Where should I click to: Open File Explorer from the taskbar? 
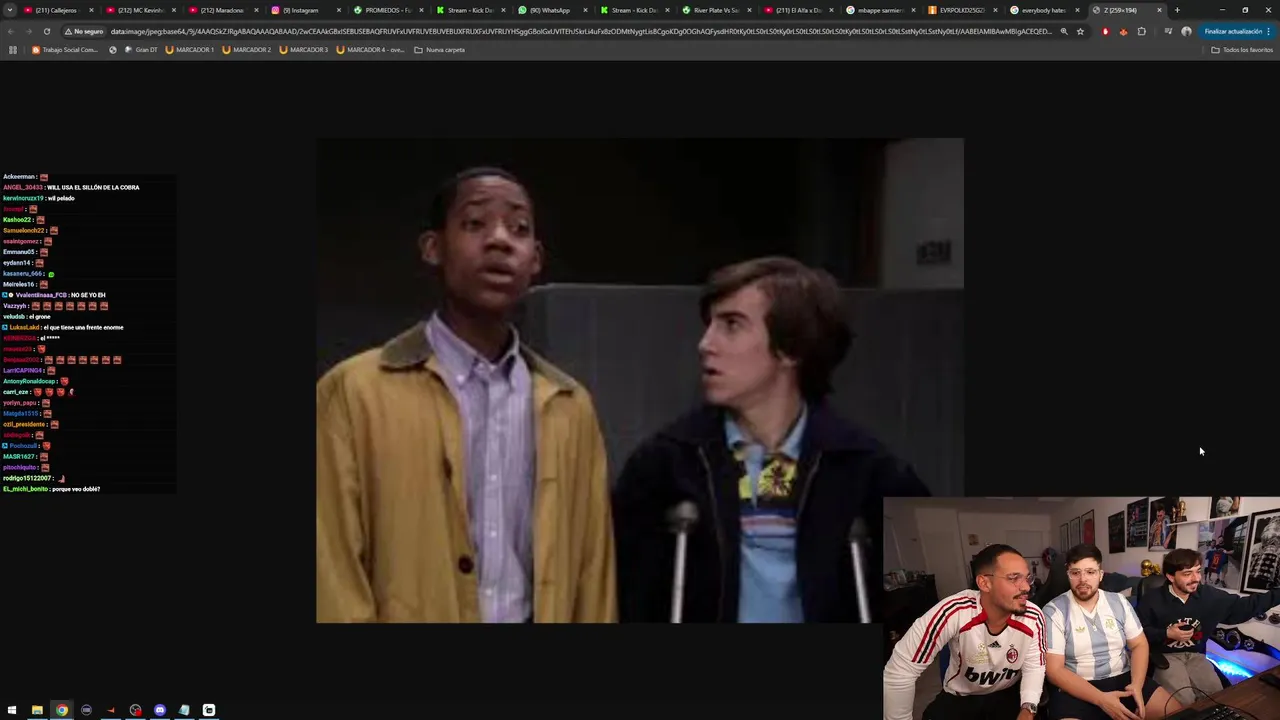point(37,710)
